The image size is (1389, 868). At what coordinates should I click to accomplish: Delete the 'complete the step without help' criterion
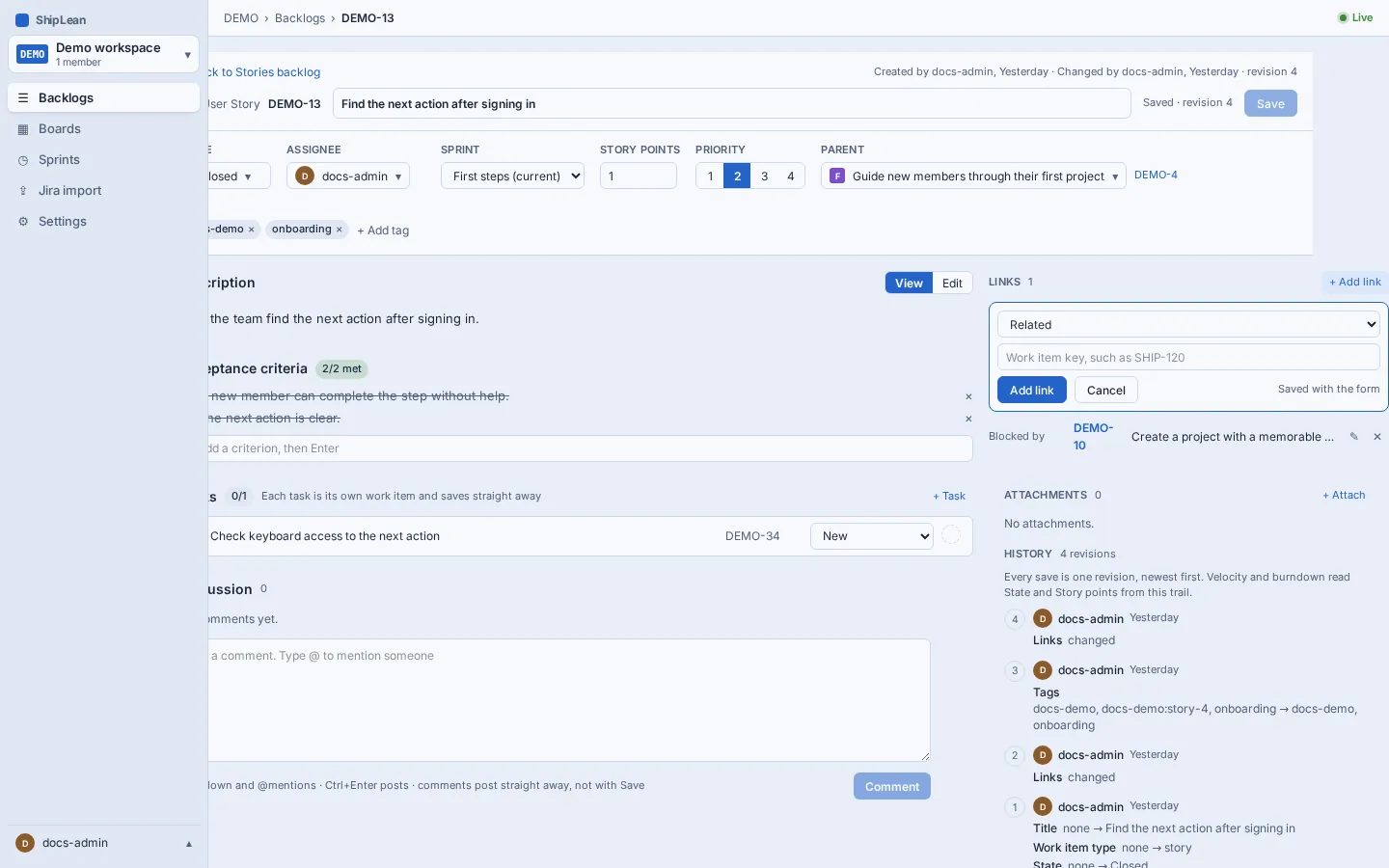[x=968, y=396]
